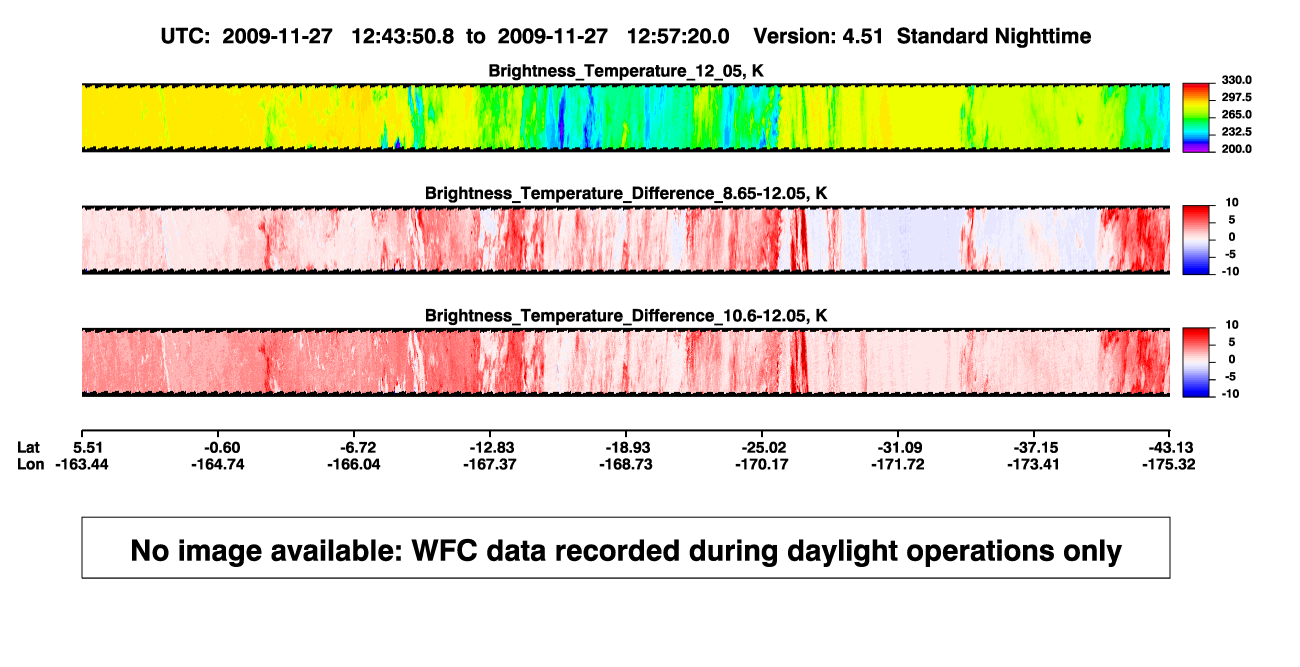Click the UTC time range title
This screenshot has width=1300, height=667.
[x=626, y=36]
